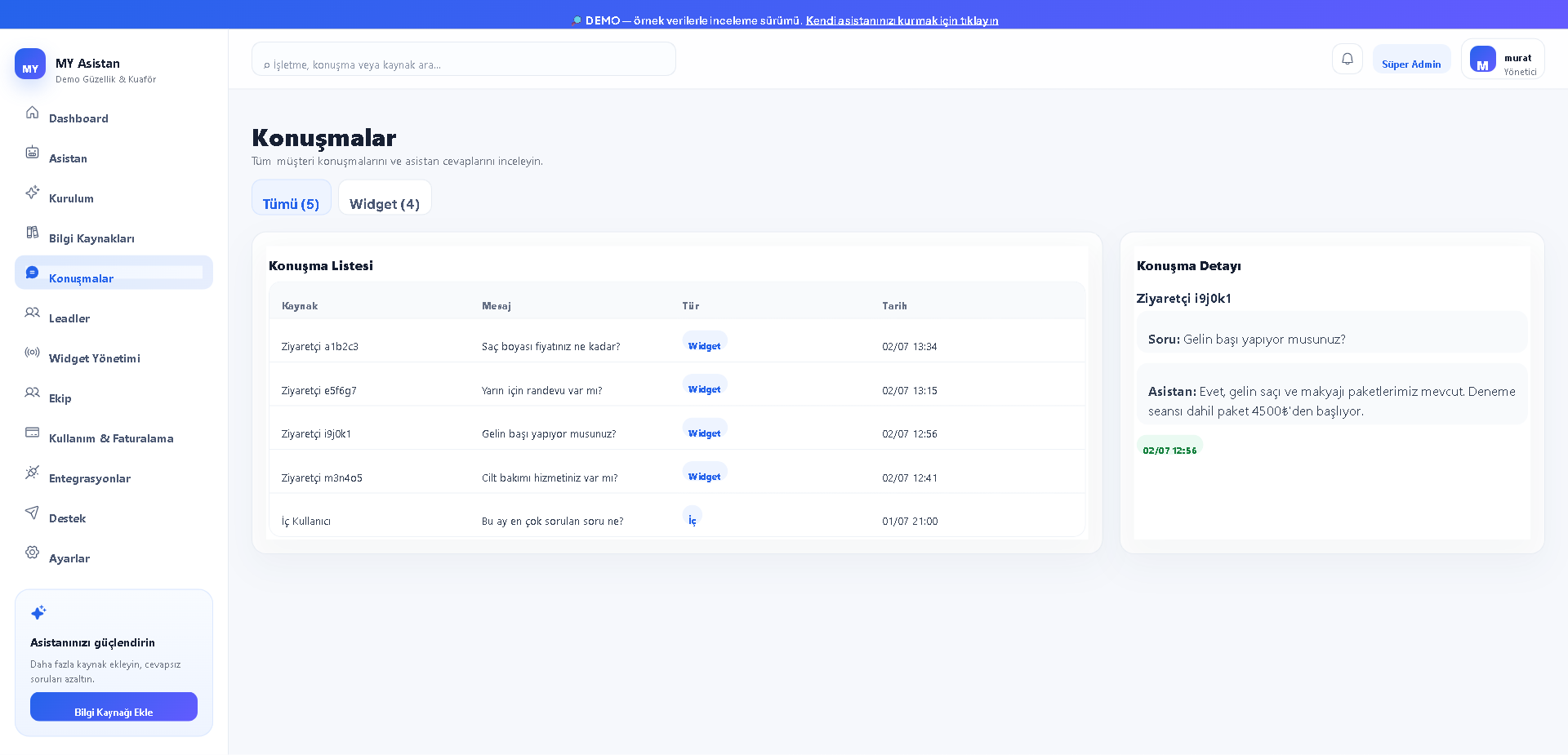Navigate to Bilgi Kaynakları

point(114,233)
